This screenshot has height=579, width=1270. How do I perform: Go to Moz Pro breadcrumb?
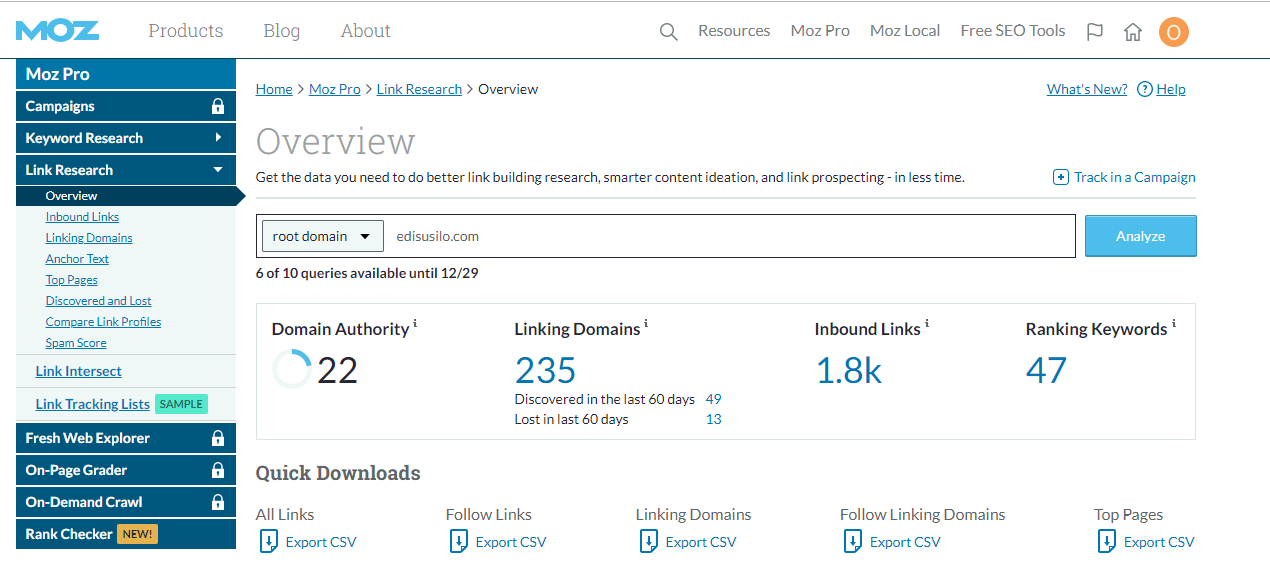[x=335, y=89]
